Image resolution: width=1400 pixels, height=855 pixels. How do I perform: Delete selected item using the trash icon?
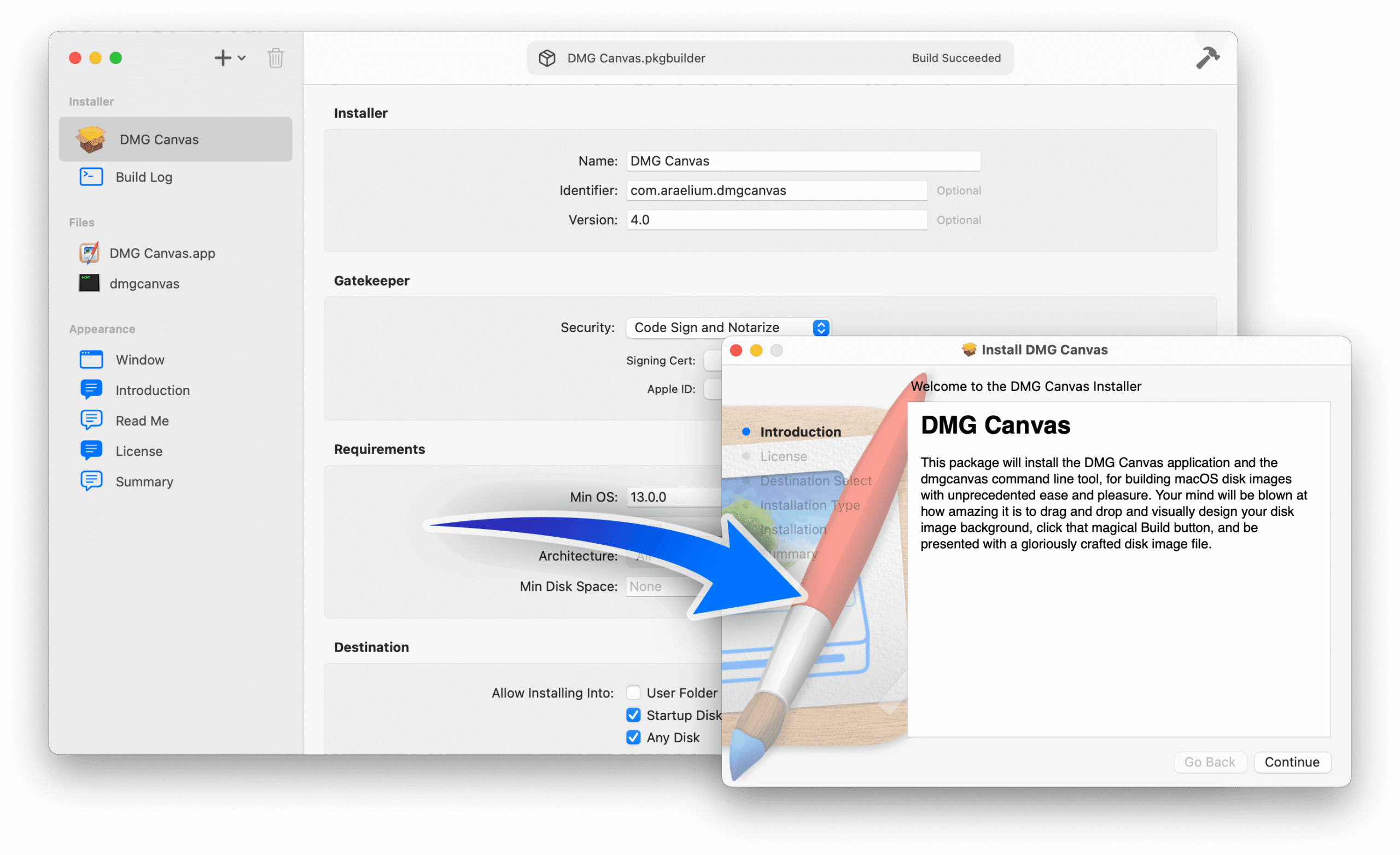click(x=276, y=57)
